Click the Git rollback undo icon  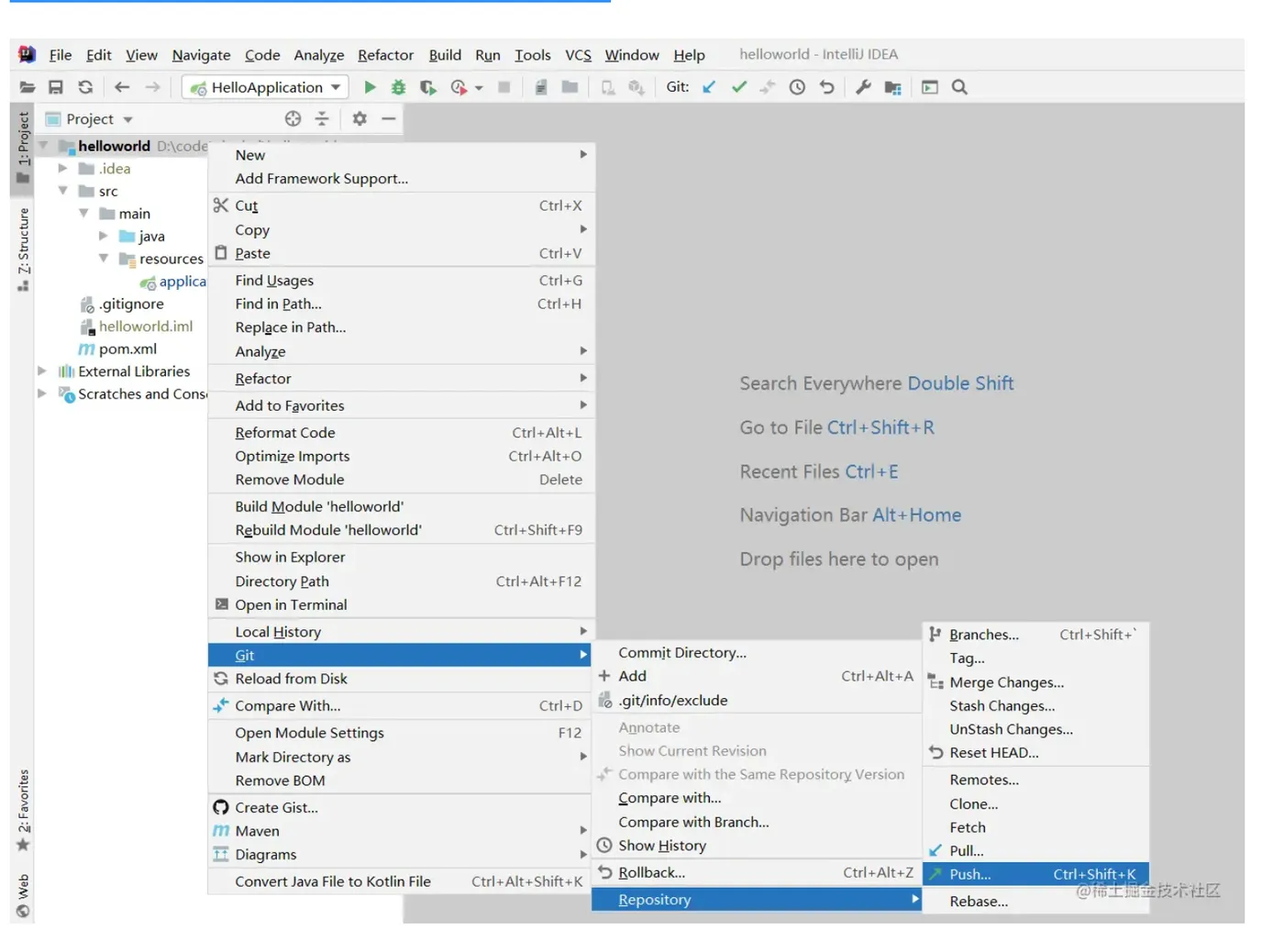click(826, 87)
